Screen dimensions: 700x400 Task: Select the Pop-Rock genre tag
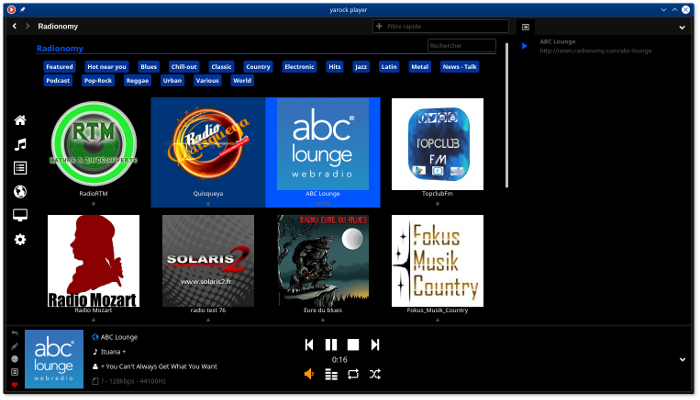click(x=98, y=80)
